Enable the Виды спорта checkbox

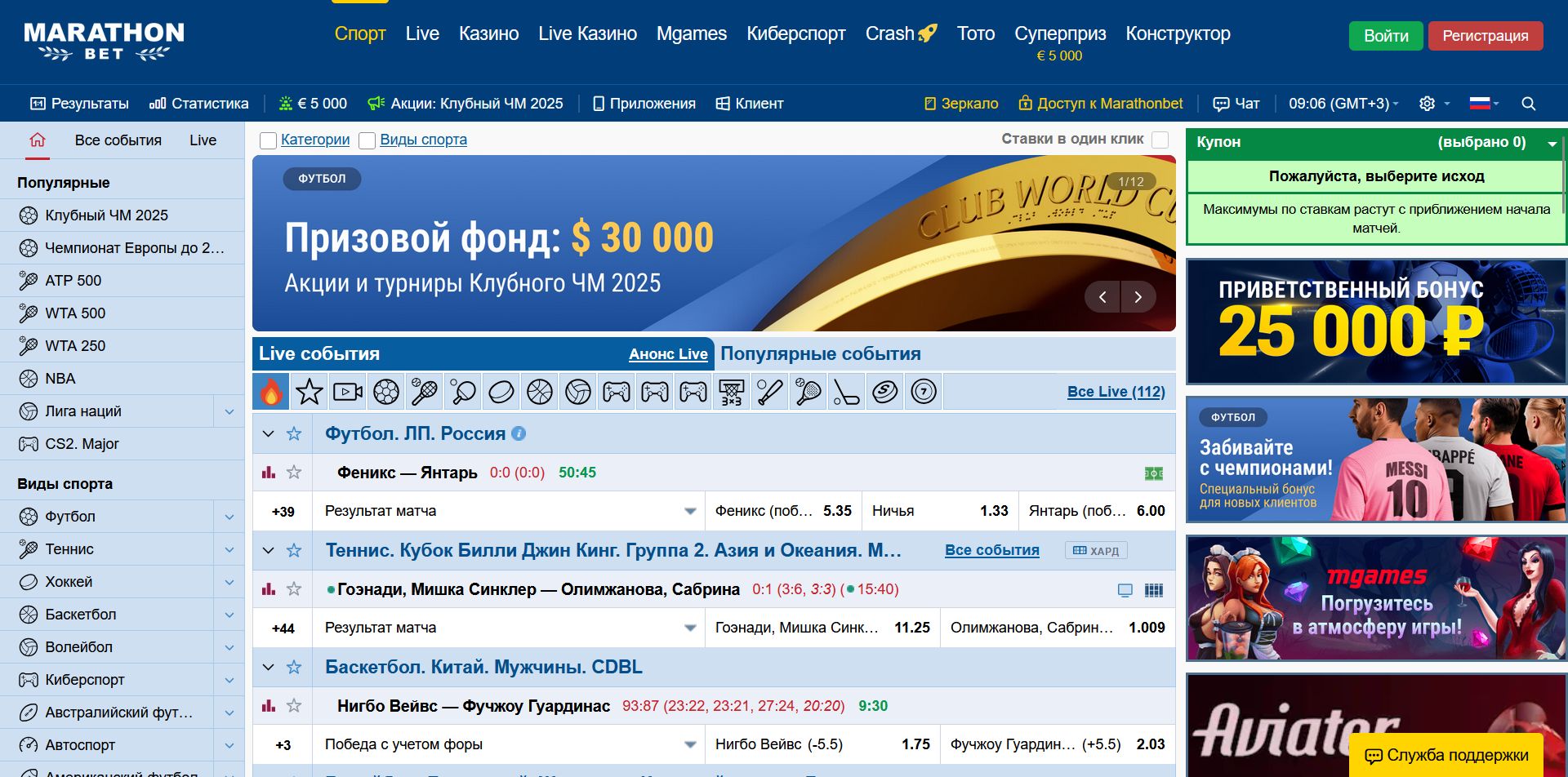(x=367, y=140)
